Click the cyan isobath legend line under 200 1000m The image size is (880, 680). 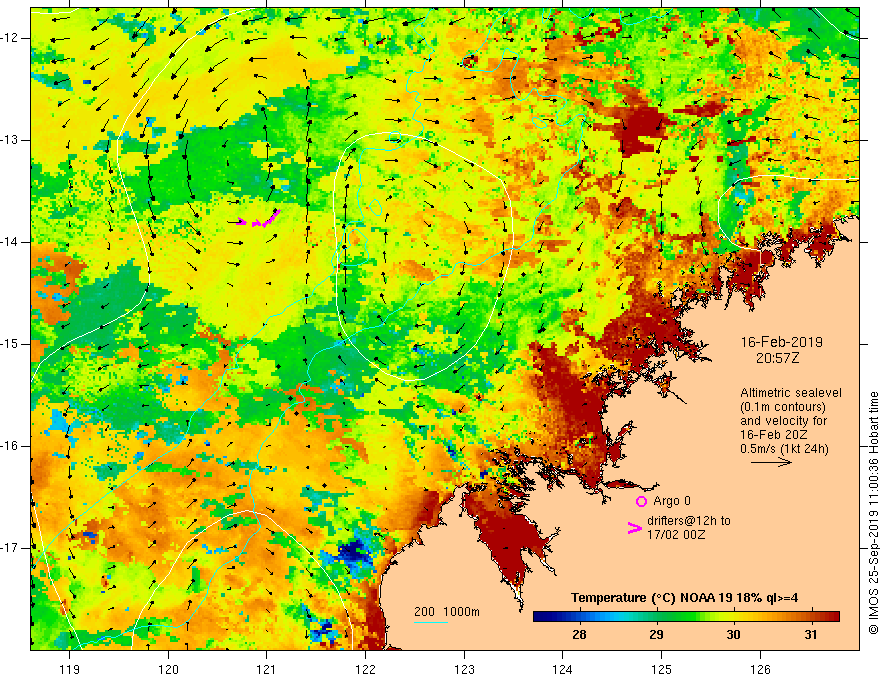pos(431,622)
